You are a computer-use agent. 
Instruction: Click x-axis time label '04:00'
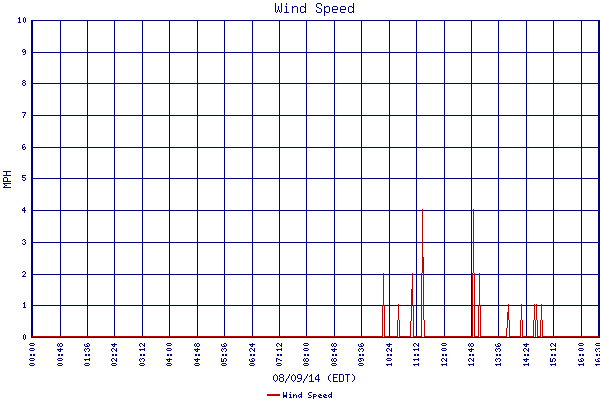170,354
